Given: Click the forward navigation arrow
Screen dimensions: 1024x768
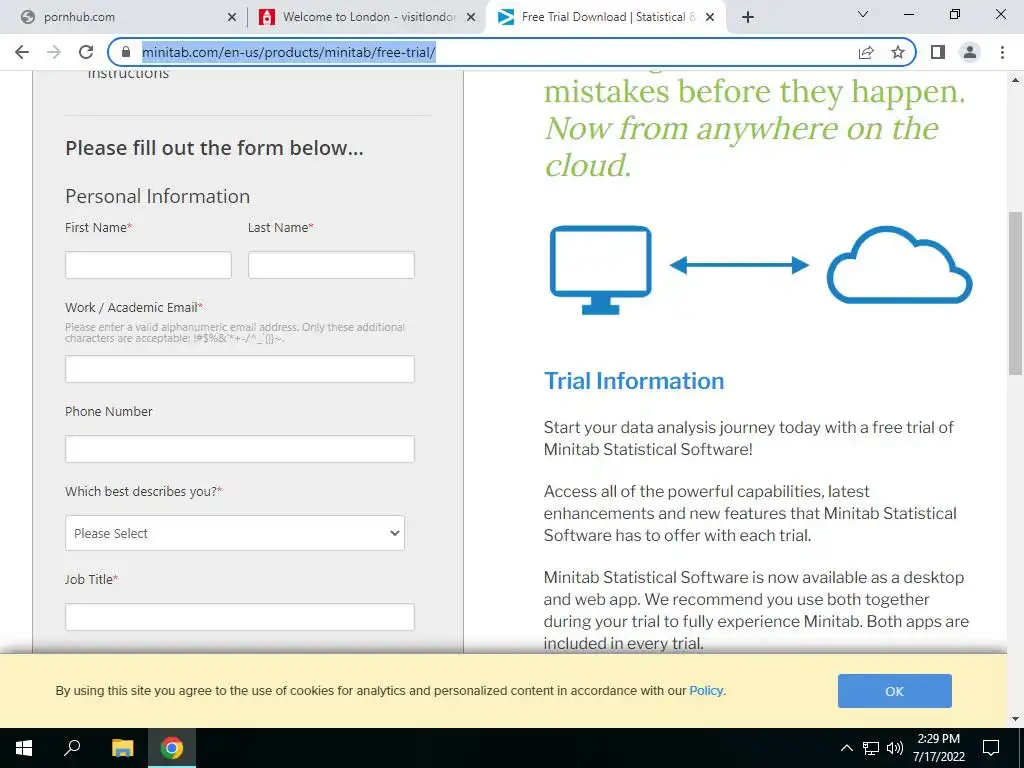Looking at the screenshot, I should coord(54,52).
